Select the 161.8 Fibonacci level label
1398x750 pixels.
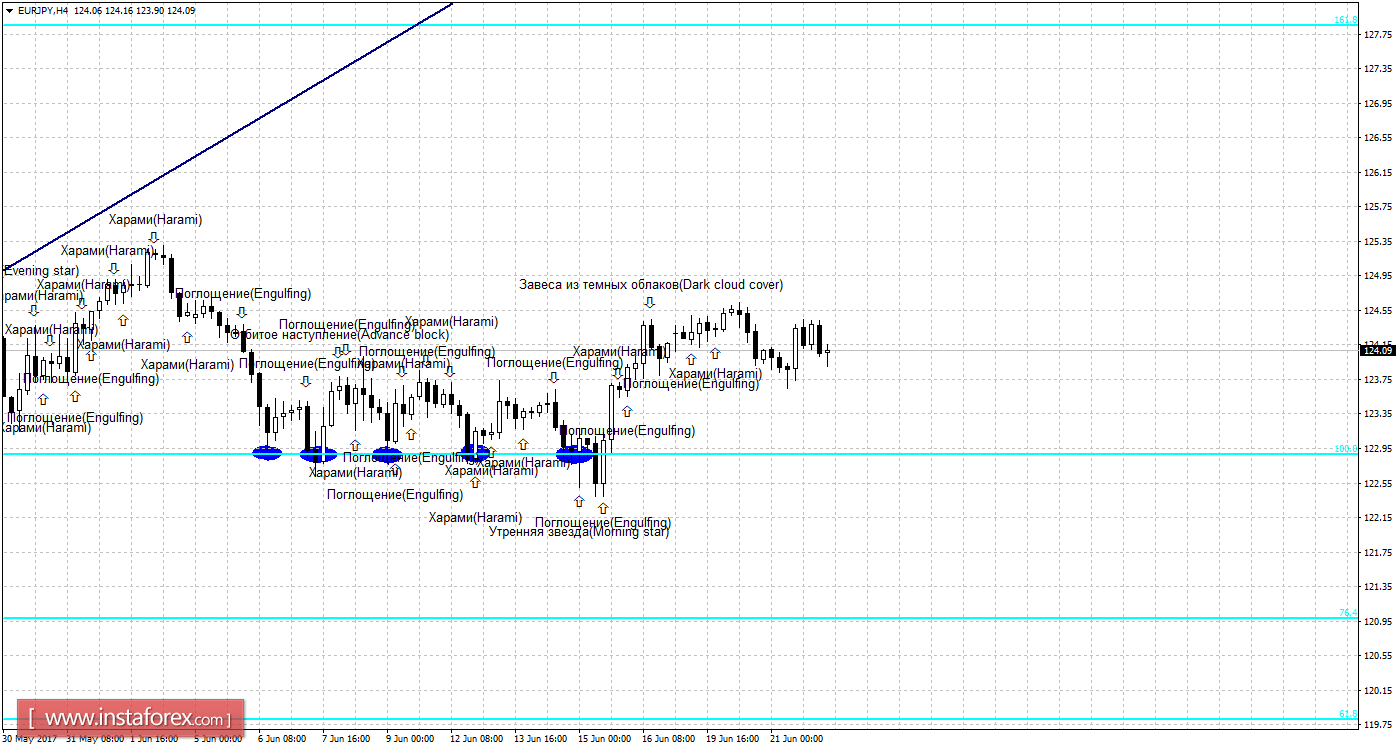pyautogui.click(x=1346, y=20)
